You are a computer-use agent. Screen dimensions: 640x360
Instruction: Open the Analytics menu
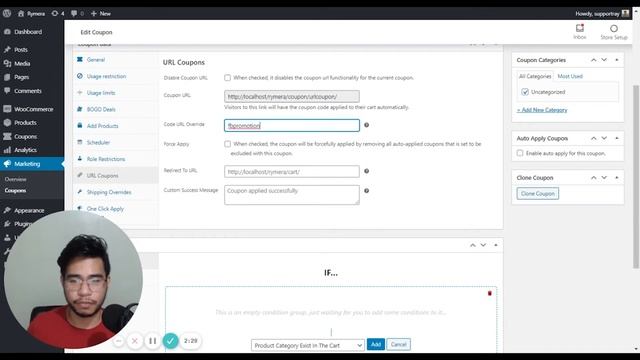25,150
